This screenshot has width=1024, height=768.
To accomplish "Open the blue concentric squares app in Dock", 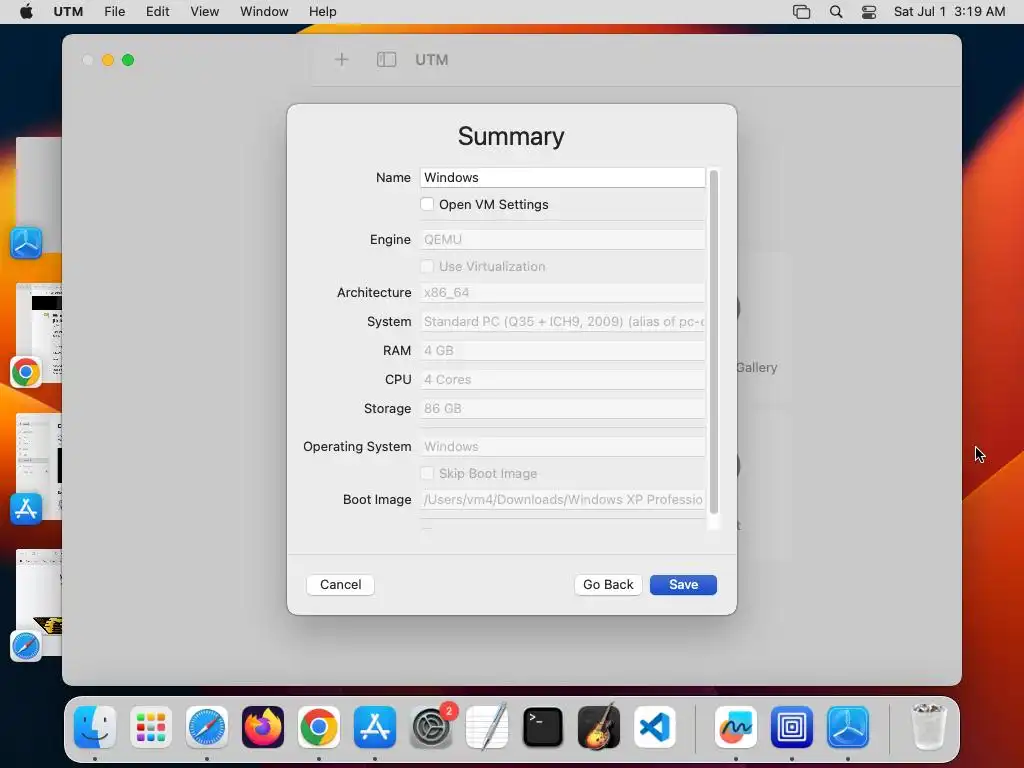I will point(792,727).
